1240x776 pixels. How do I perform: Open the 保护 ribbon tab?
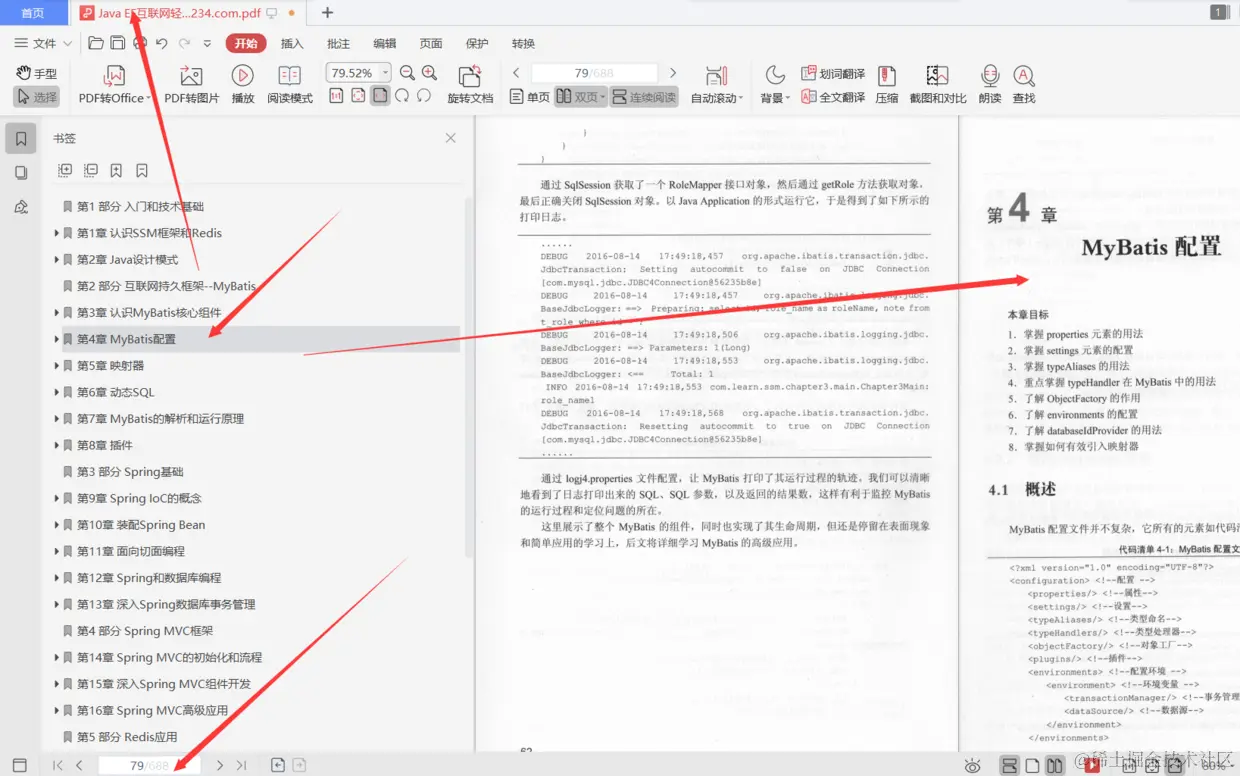pos(477,43)
